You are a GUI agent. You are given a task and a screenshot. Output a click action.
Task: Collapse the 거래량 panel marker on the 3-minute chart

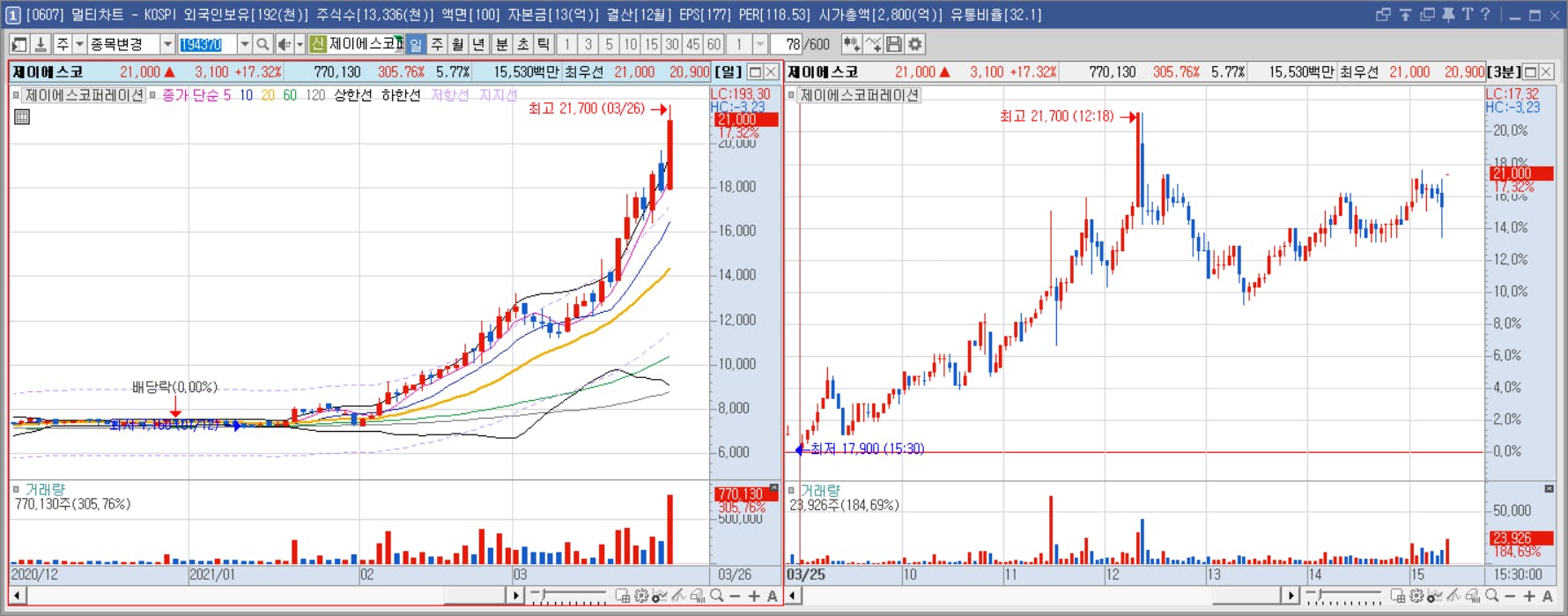tap(791, 490)
